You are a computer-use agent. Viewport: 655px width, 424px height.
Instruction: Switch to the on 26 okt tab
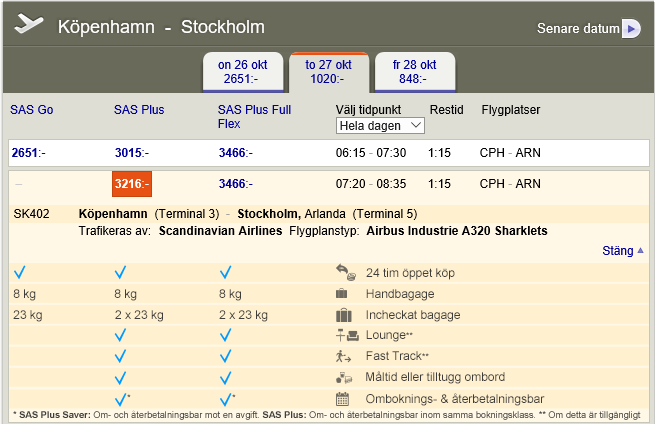243,72
